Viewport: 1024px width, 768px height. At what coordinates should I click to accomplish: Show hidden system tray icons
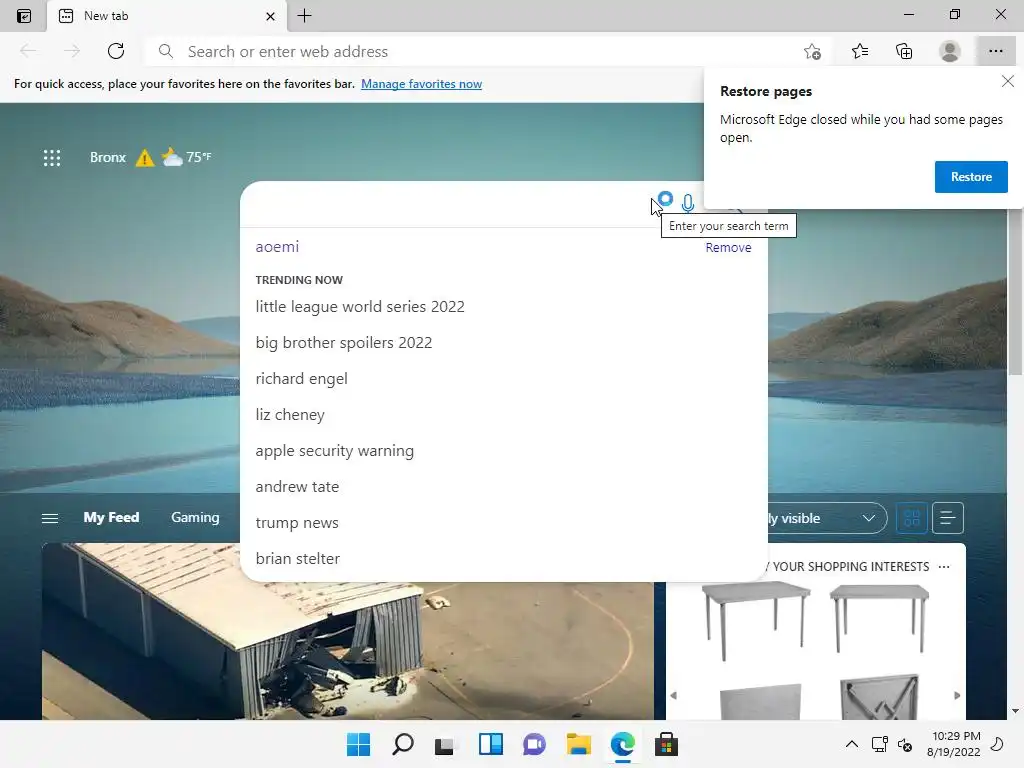[x=852, y=744]
